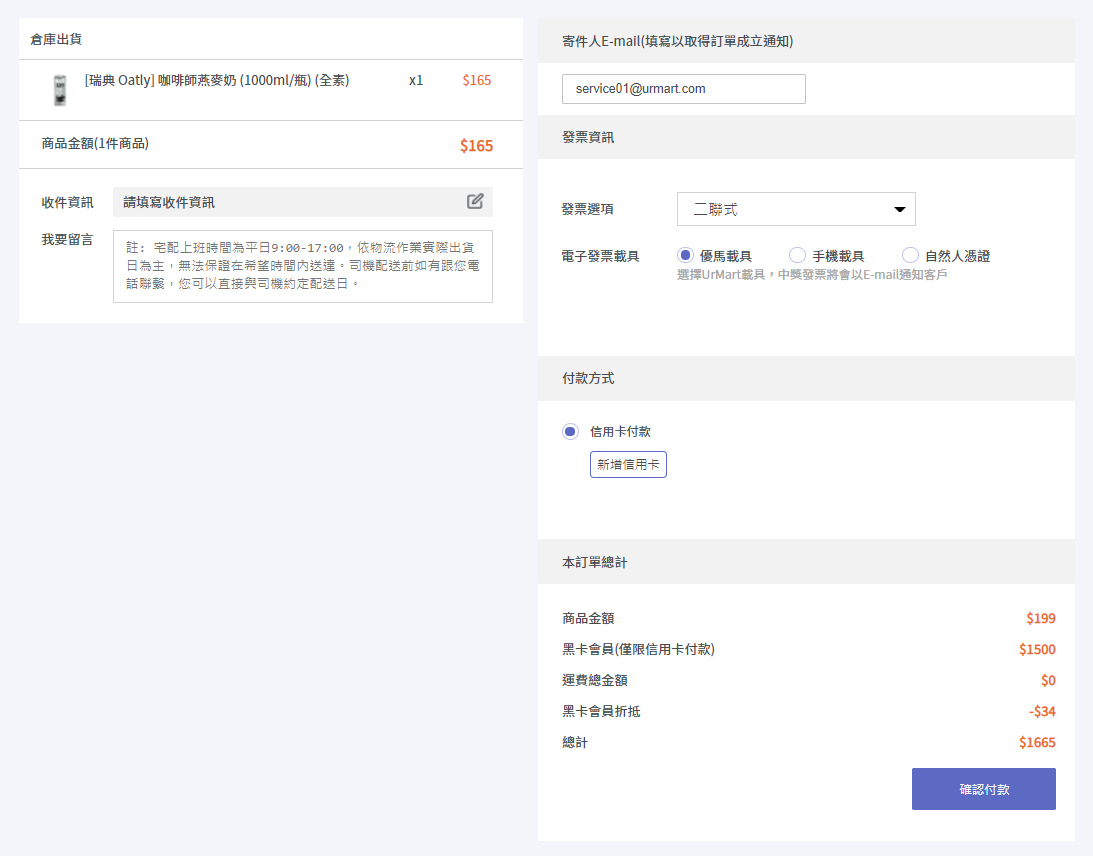Click the 總計 label in order summary
1093x856 pixels.
575,742
